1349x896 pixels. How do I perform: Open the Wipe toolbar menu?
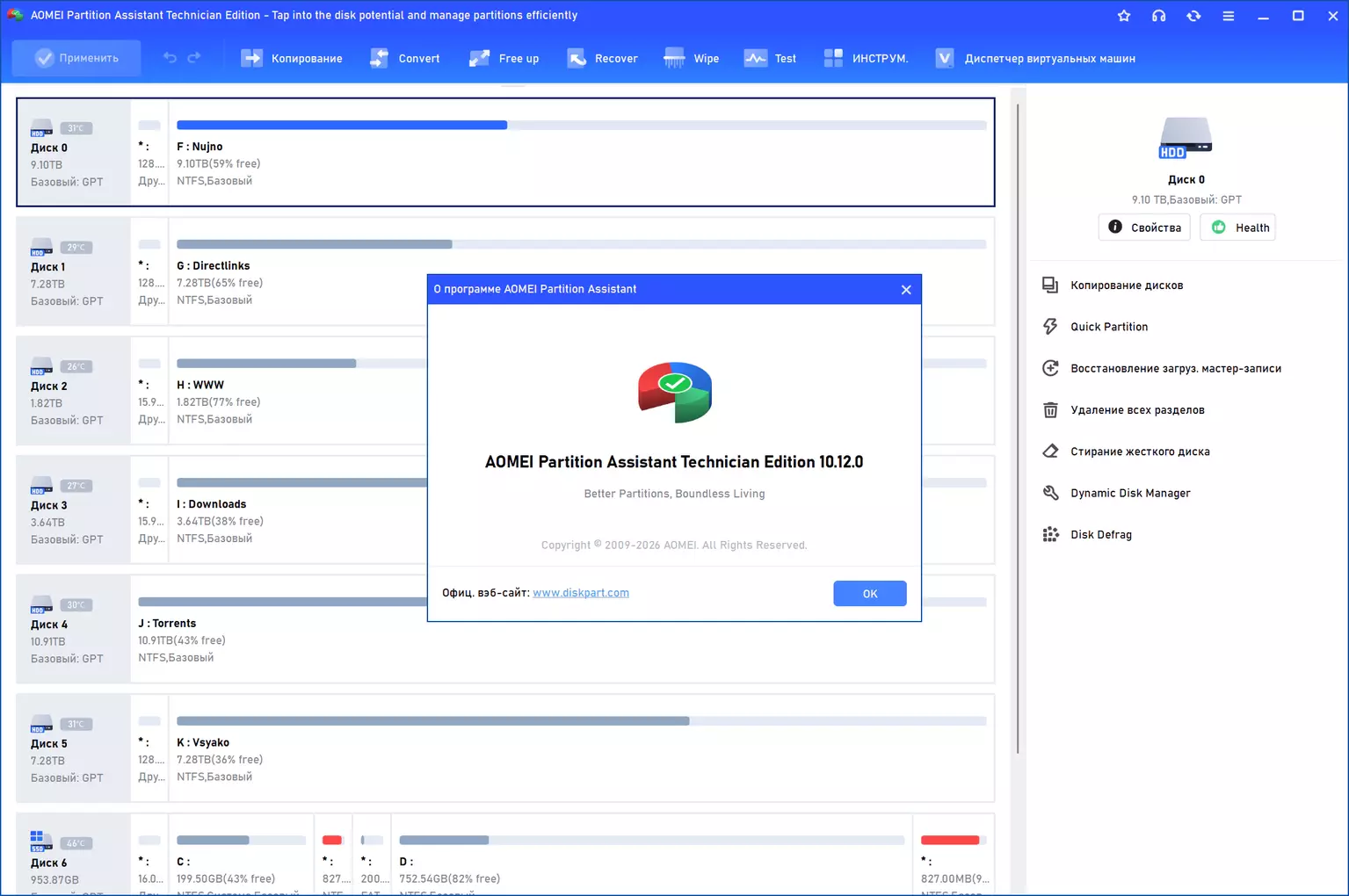point(692,58)
